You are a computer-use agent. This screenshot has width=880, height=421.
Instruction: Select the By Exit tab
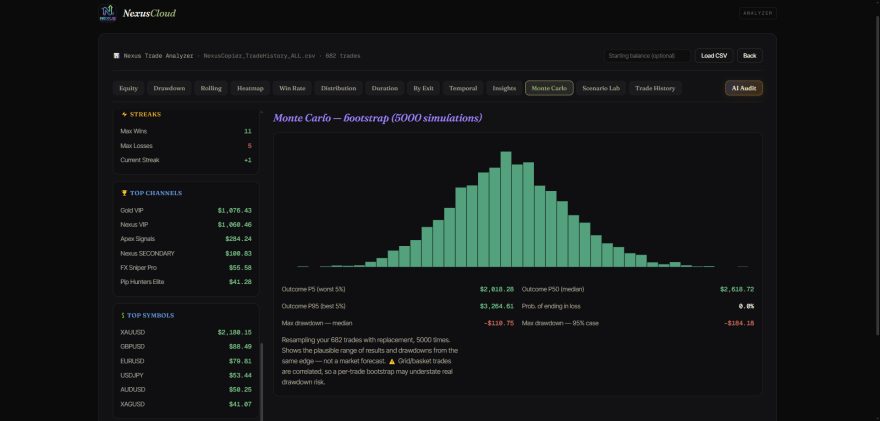click(x=423, y=88)
